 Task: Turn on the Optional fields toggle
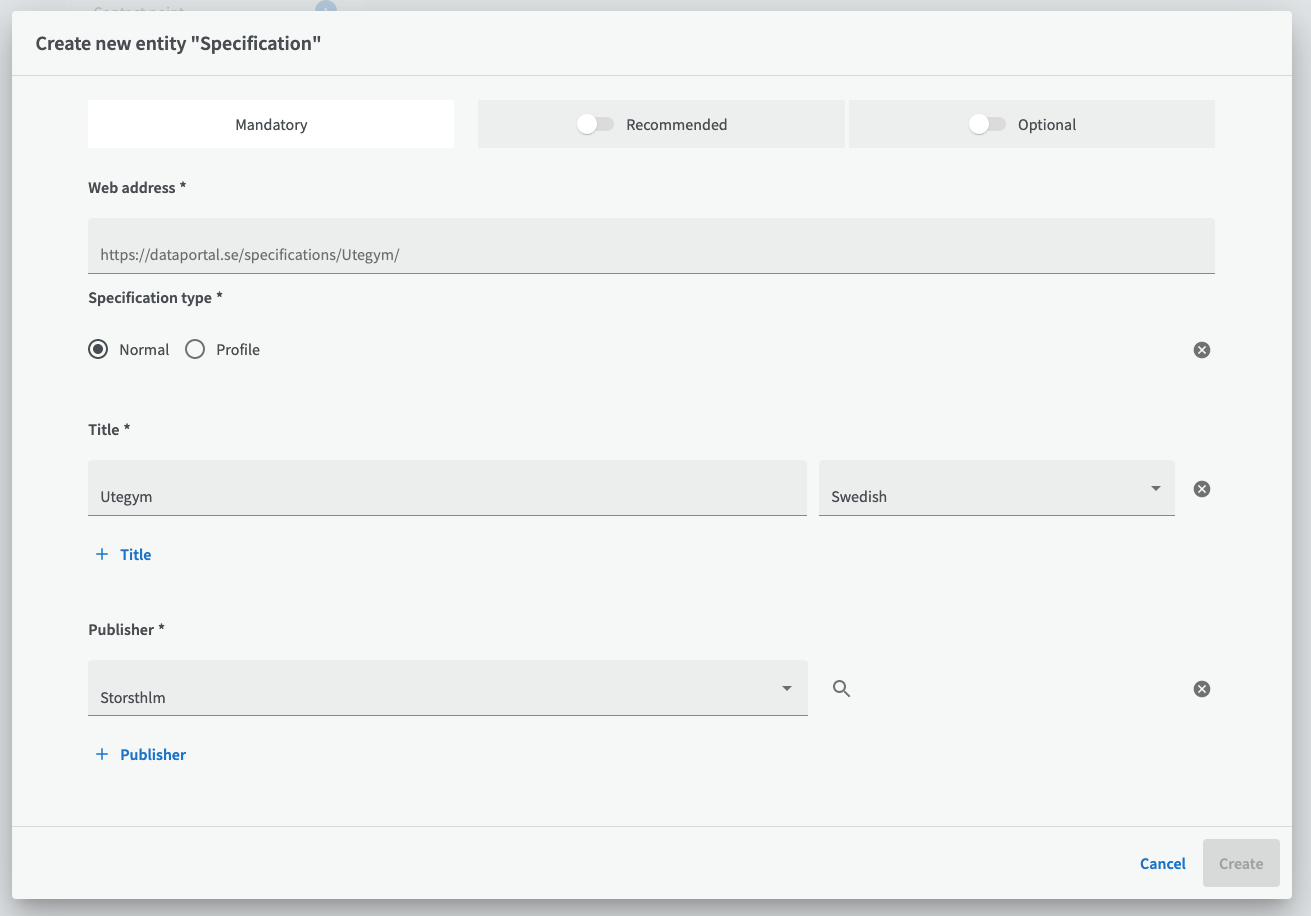987,125
